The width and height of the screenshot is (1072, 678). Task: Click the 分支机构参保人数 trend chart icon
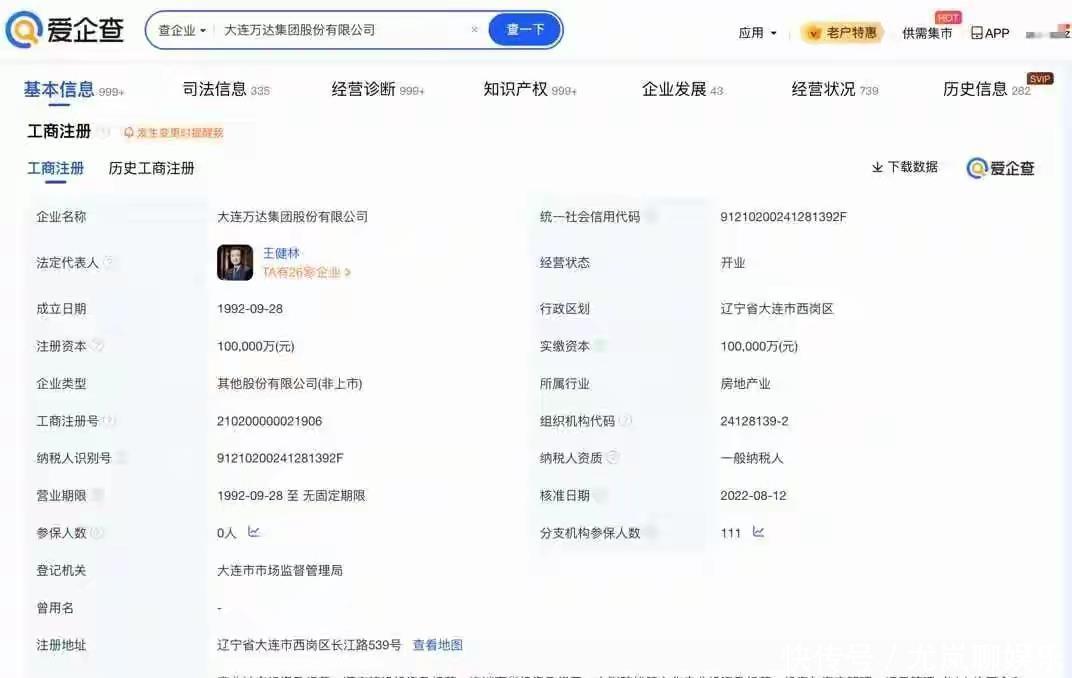pyautogui.click(x=758, y=532)
